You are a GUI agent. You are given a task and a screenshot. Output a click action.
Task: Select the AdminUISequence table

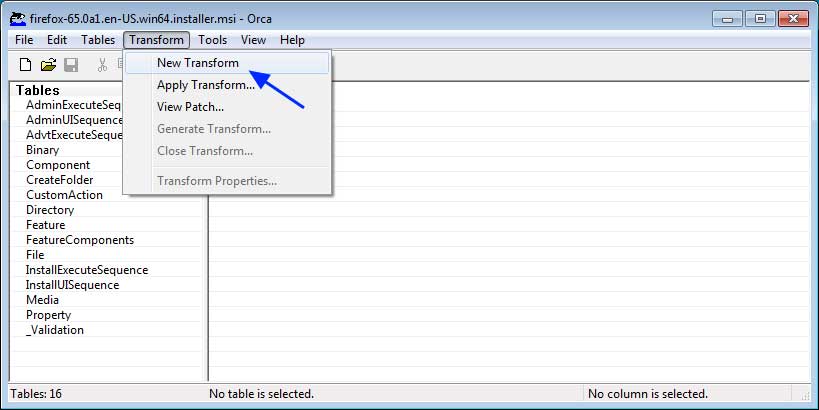tap(74, 120)
